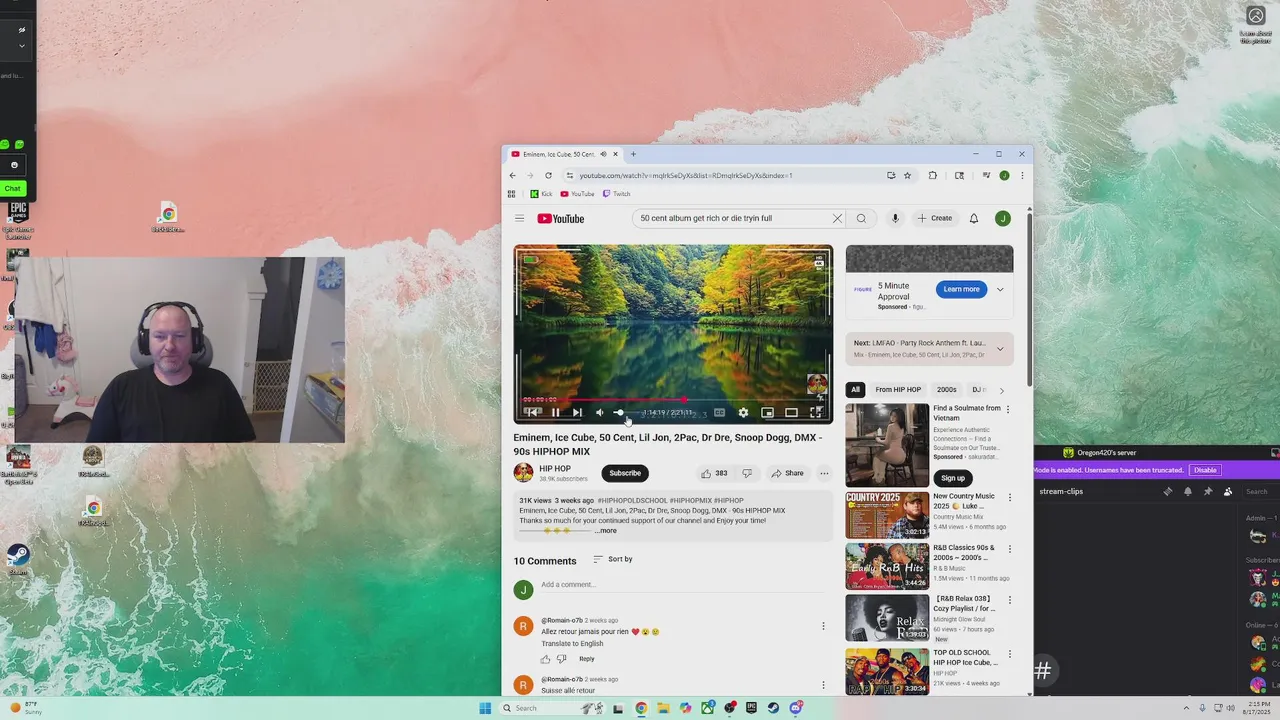Click the Chrome address bar URL

[x=686, y=175]
